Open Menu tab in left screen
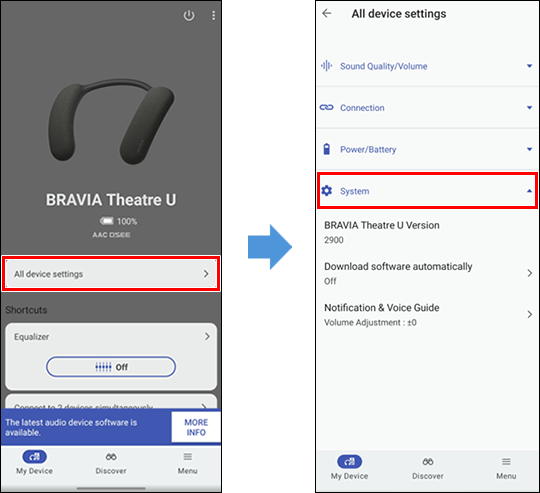 tap(188, 462)
